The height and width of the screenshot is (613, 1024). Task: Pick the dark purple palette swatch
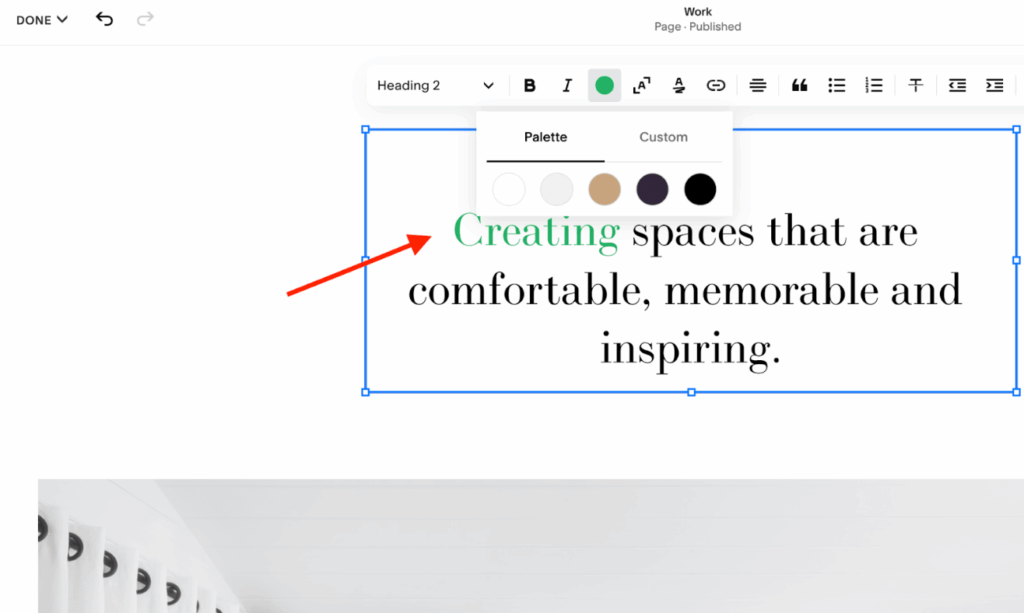[652, 189]
